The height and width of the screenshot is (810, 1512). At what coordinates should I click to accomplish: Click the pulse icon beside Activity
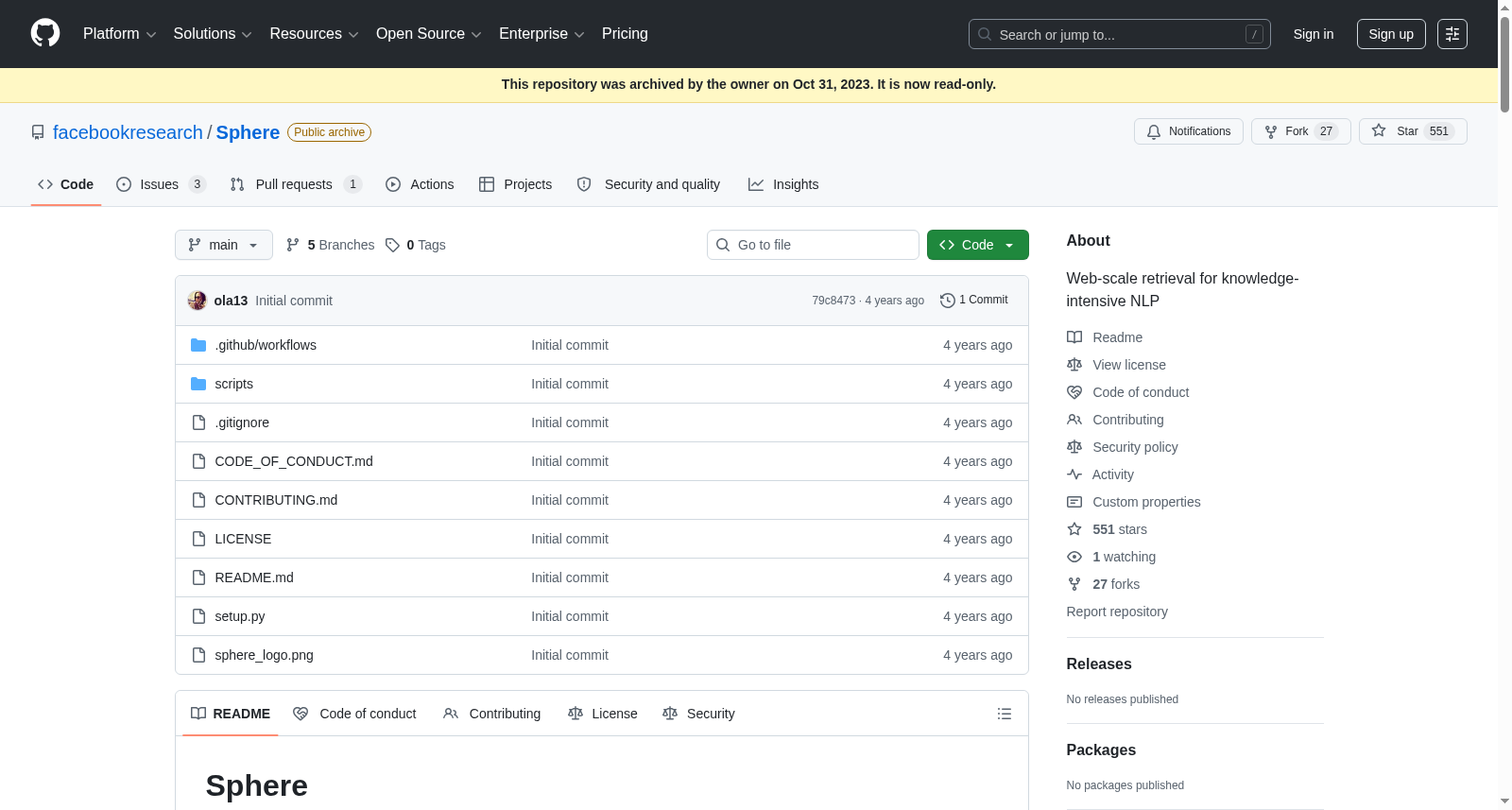(1074, 474)
